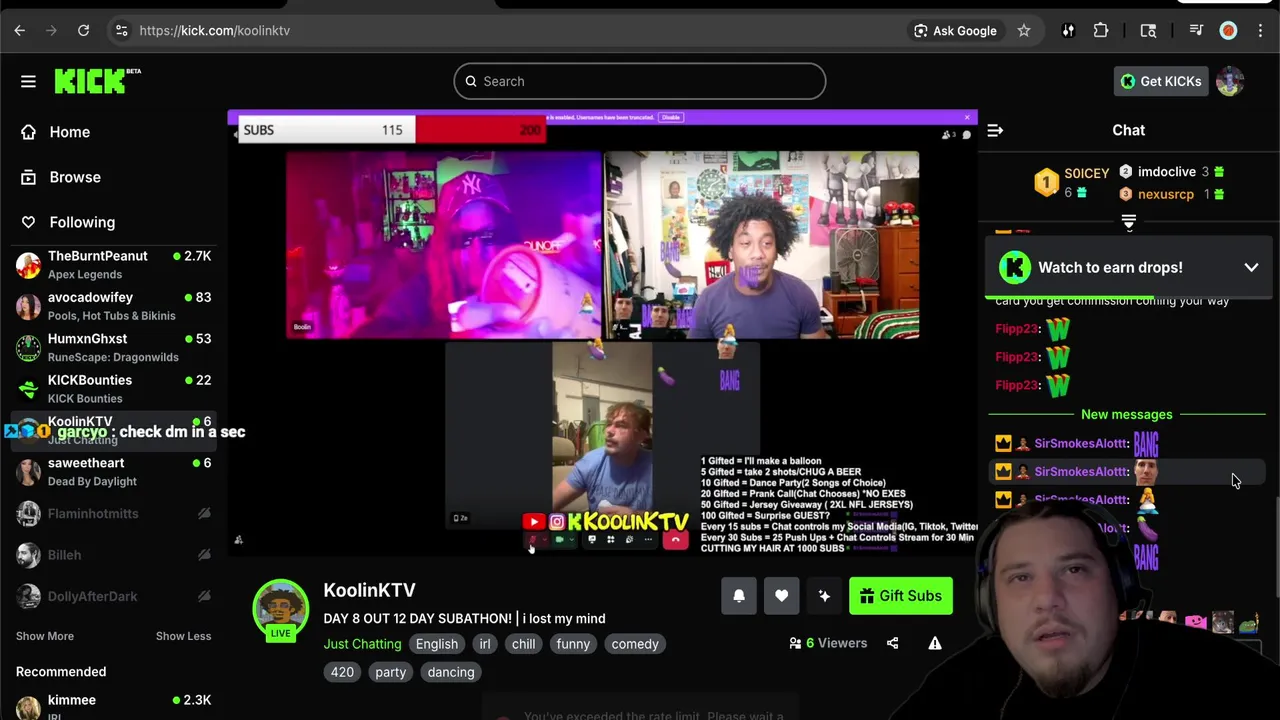The width and height of the screenshot is (1280, 720).
Task: Open HumxnGhxst channel
Action: point(114,348)
